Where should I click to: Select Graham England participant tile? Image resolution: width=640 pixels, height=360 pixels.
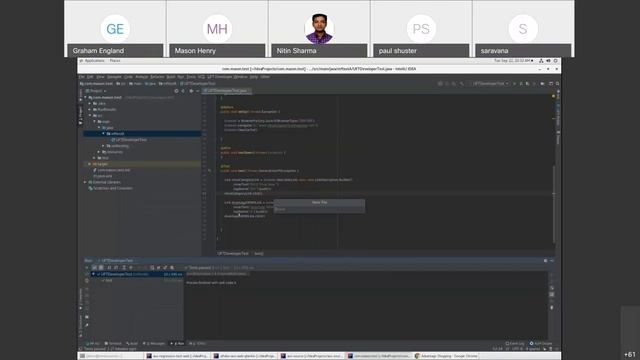[x=115, y=29]
